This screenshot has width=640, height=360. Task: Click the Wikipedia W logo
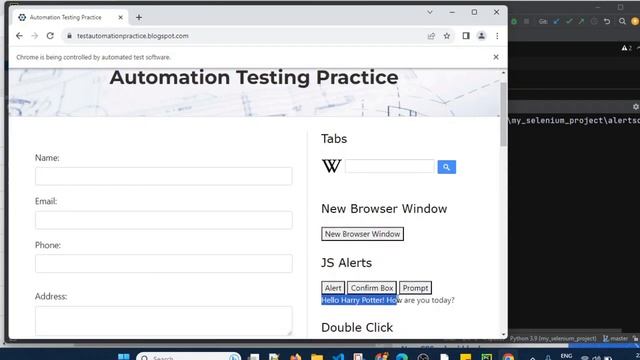tap(331, 166)
